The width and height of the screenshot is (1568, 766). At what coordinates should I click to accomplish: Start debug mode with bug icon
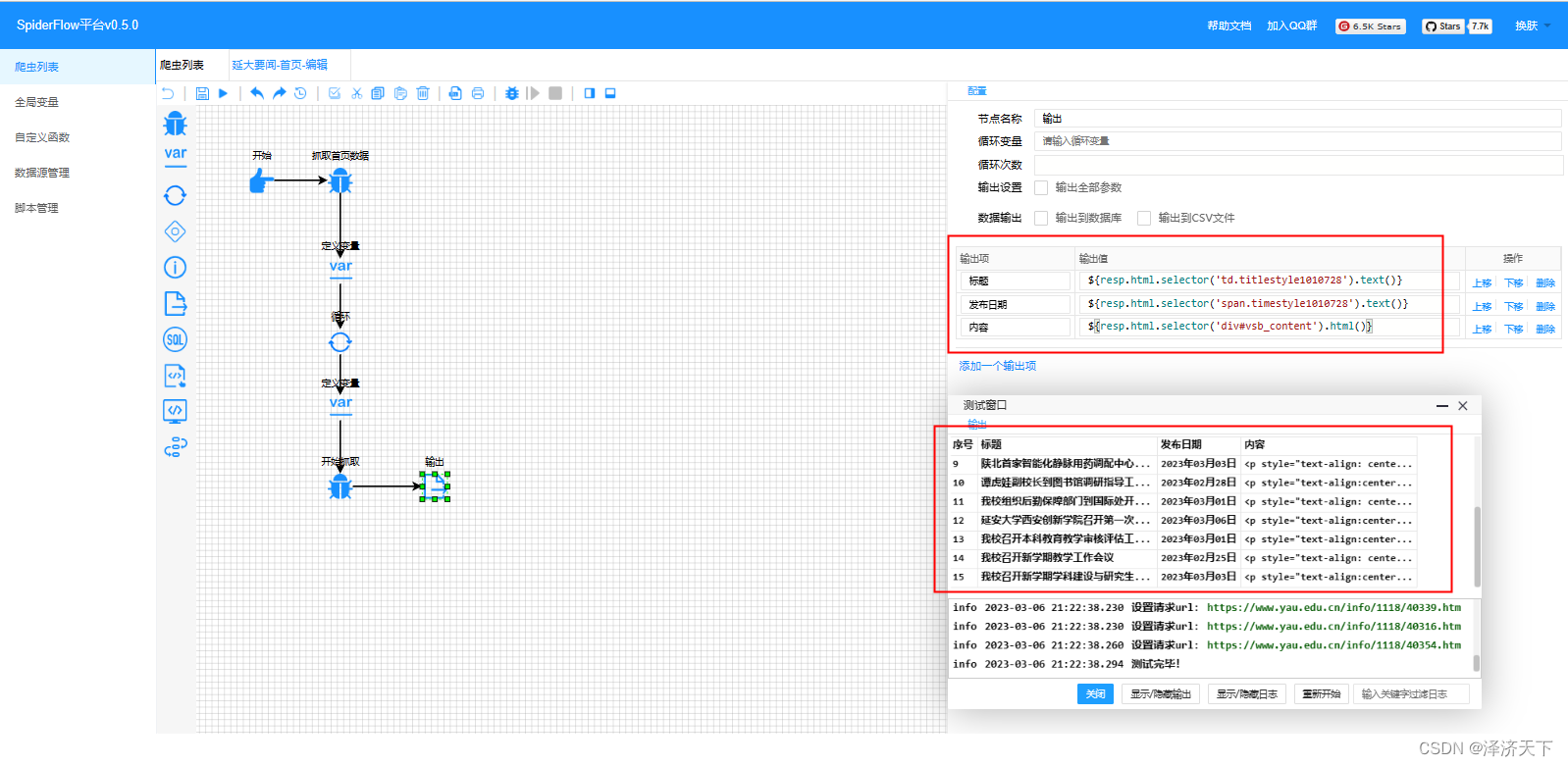(511, 93)
